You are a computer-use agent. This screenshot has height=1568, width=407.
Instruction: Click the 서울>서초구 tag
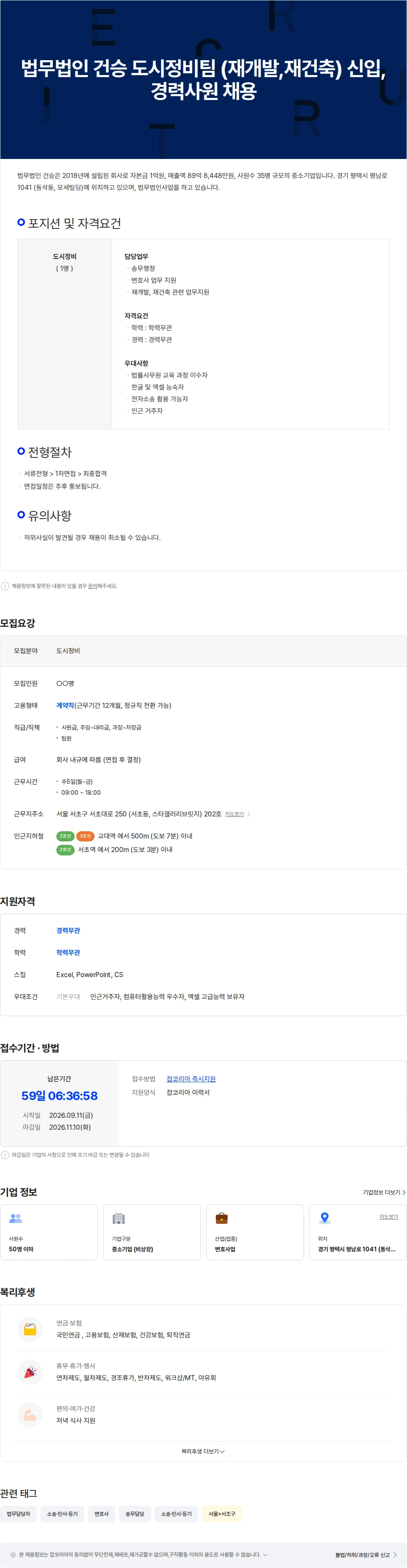pos(221,1513)
